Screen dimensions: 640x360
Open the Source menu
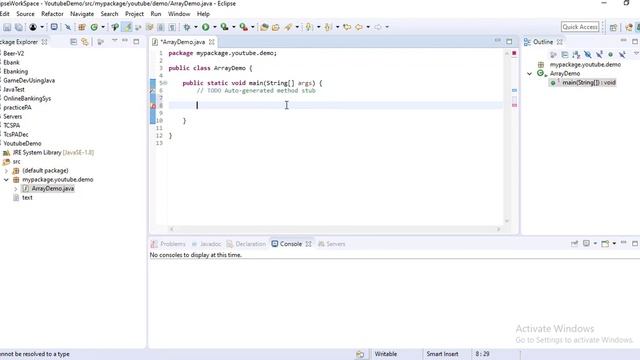25,14
